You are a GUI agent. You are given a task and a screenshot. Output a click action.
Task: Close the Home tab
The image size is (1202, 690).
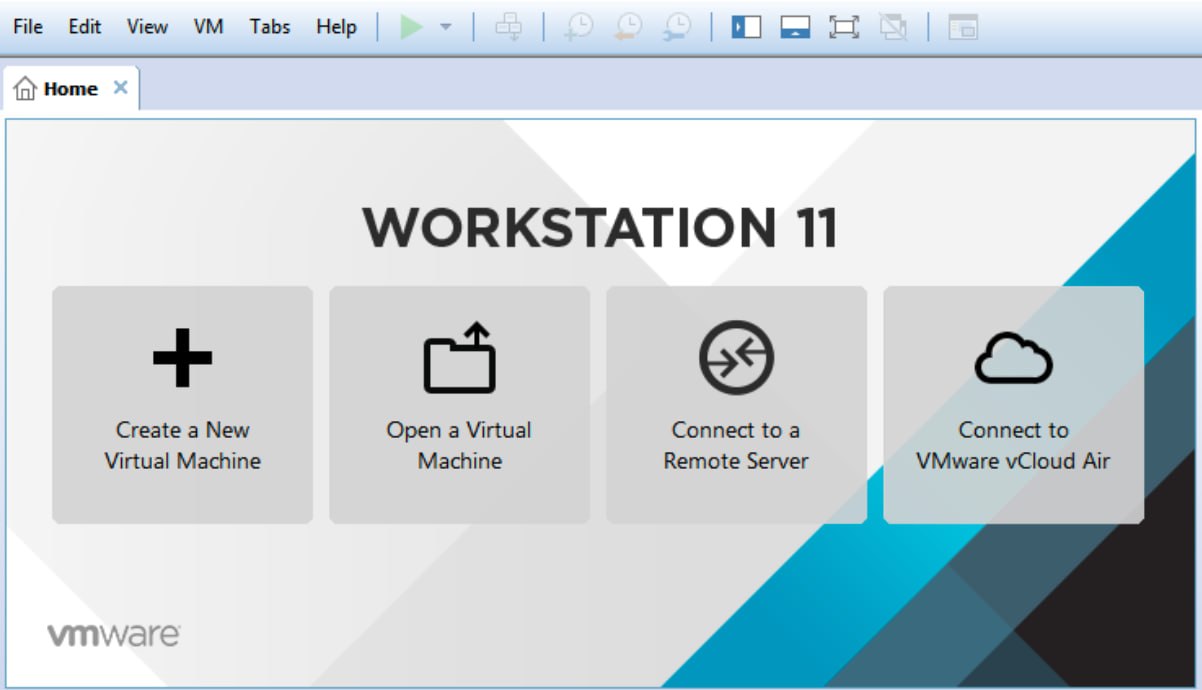[x=120, y=88]
